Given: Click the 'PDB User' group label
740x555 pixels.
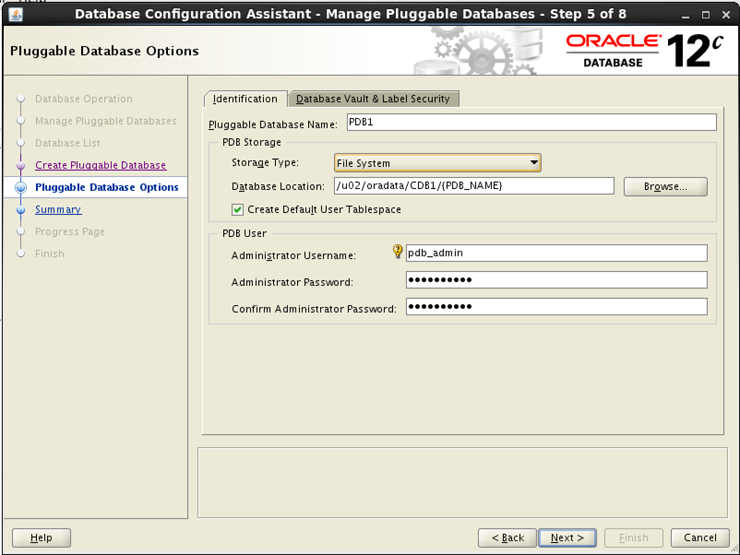Looking at the screenshot, I should 244,233.
